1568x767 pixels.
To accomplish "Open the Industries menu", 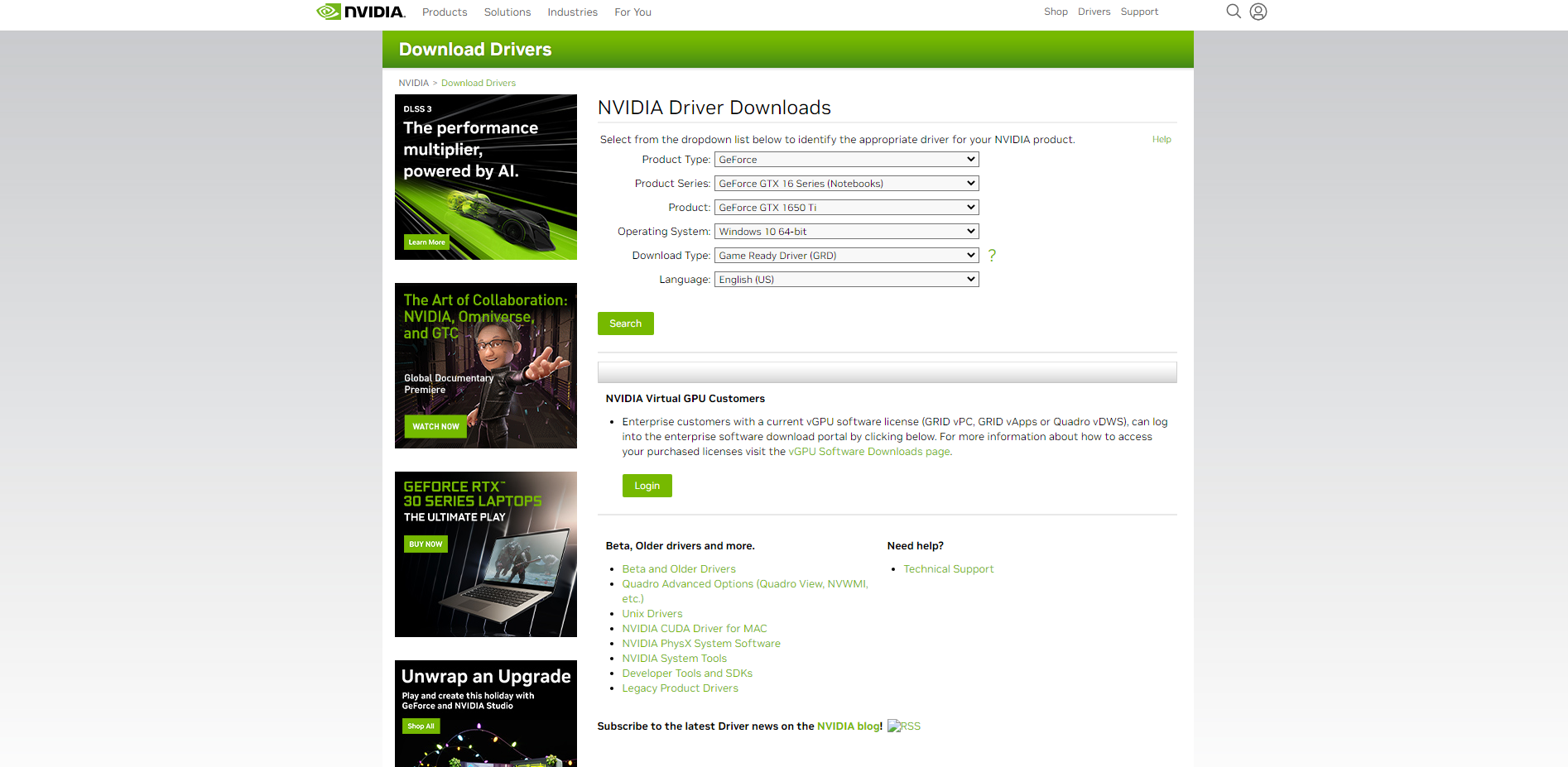I will pos(572,12).
